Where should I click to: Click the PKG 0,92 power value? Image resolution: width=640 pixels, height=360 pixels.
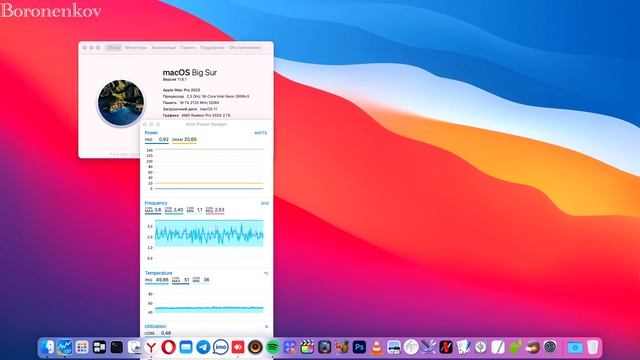(157, 140)
